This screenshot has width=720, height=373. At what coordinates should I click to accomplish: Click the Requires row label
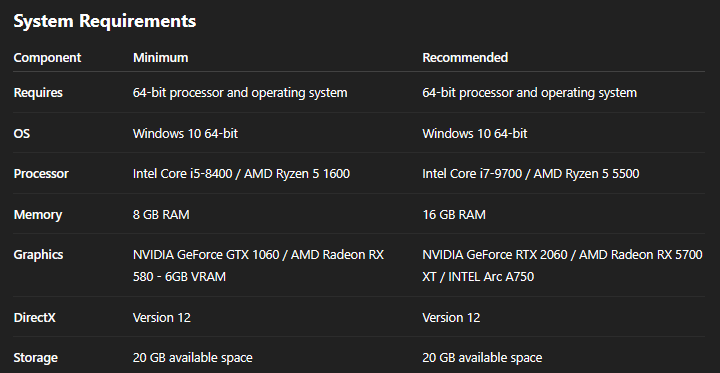coord(38,93)
